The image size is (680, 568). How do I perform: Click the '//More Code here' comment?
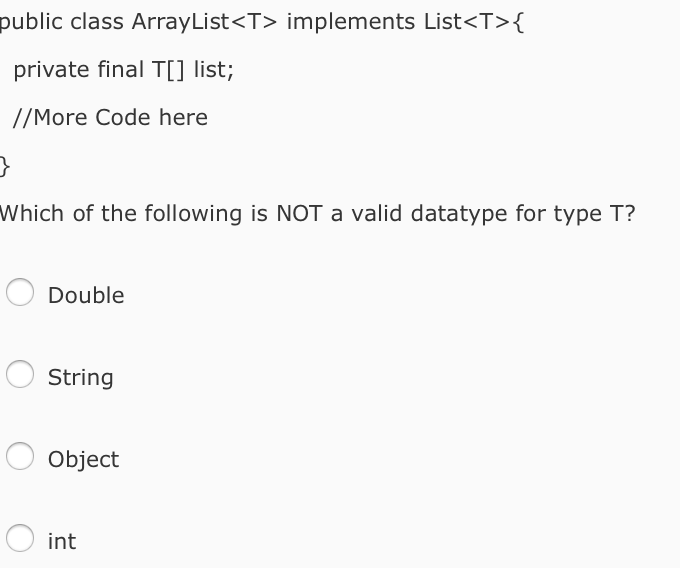111,118
